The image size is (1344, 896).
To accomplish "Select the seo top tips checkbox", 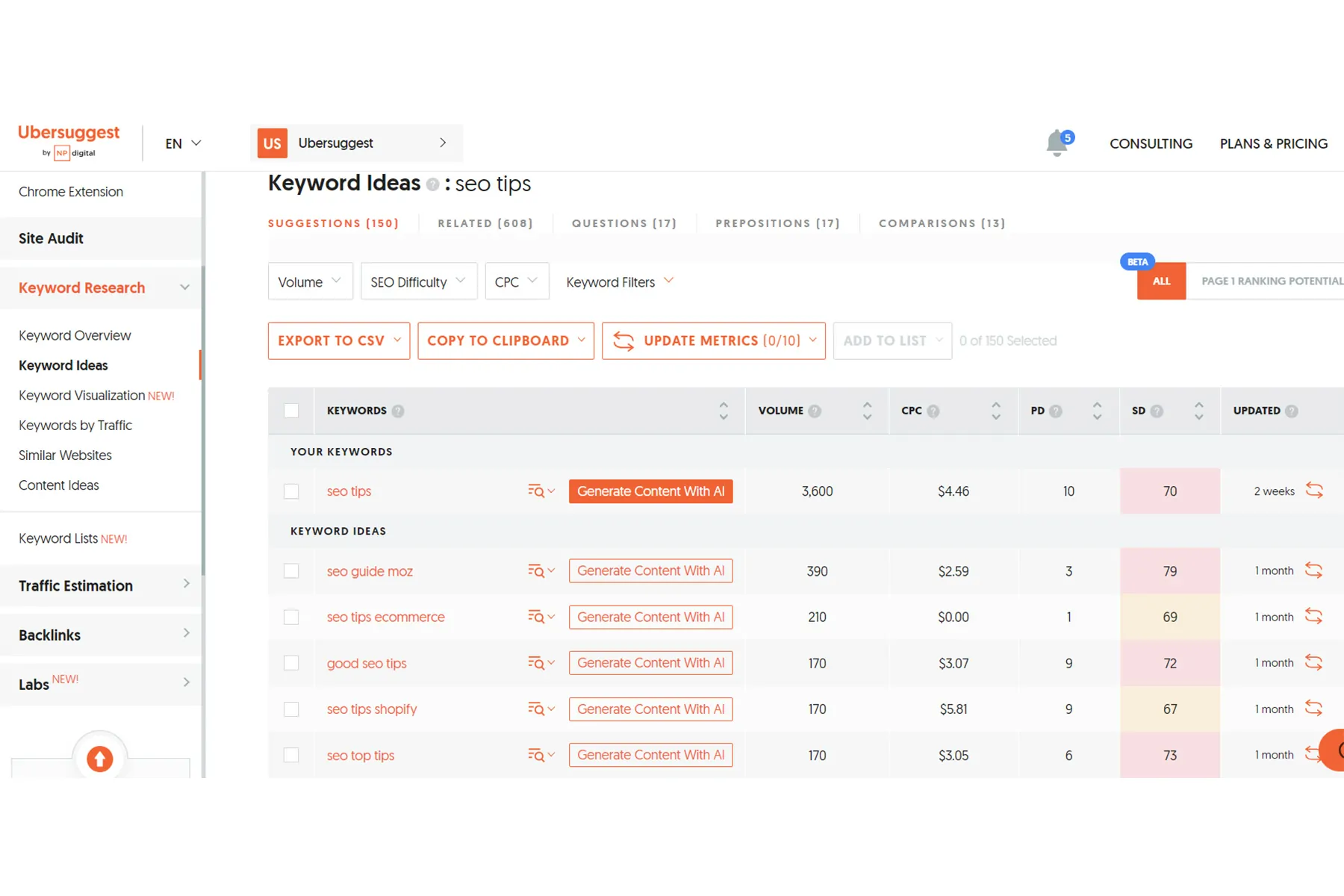I will [x=291, y=755].
